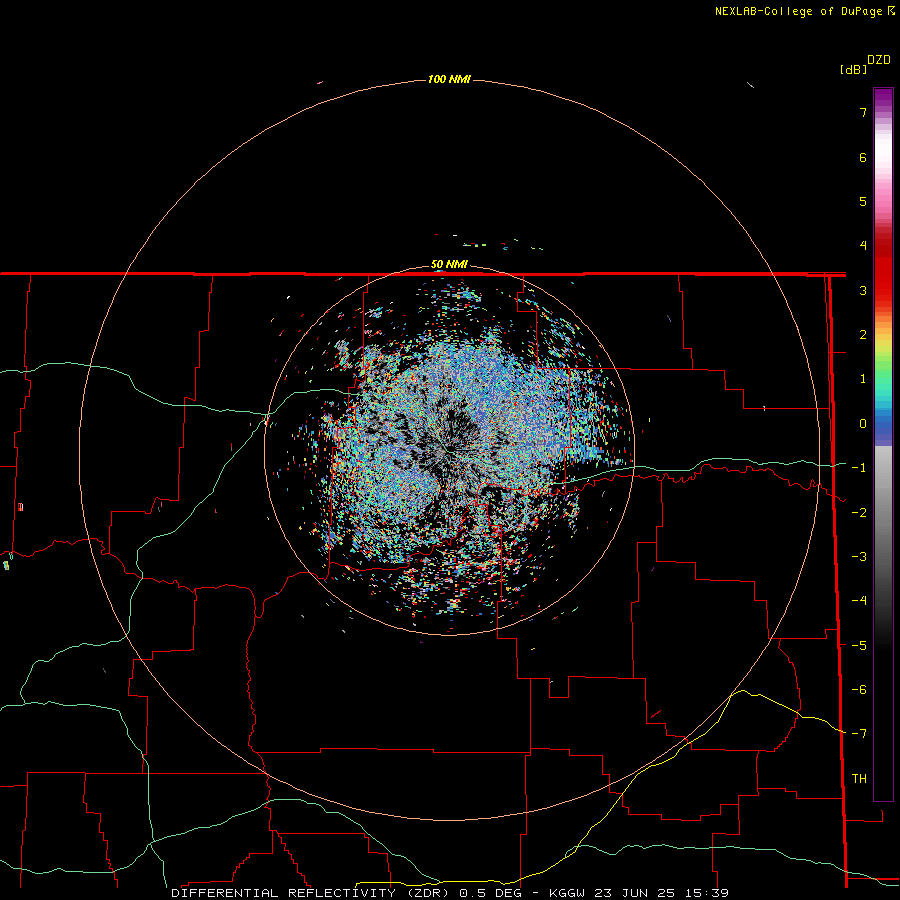Click the 100 NMI range ring label
This screenshot has width=900, height=900.
[449, 79]
